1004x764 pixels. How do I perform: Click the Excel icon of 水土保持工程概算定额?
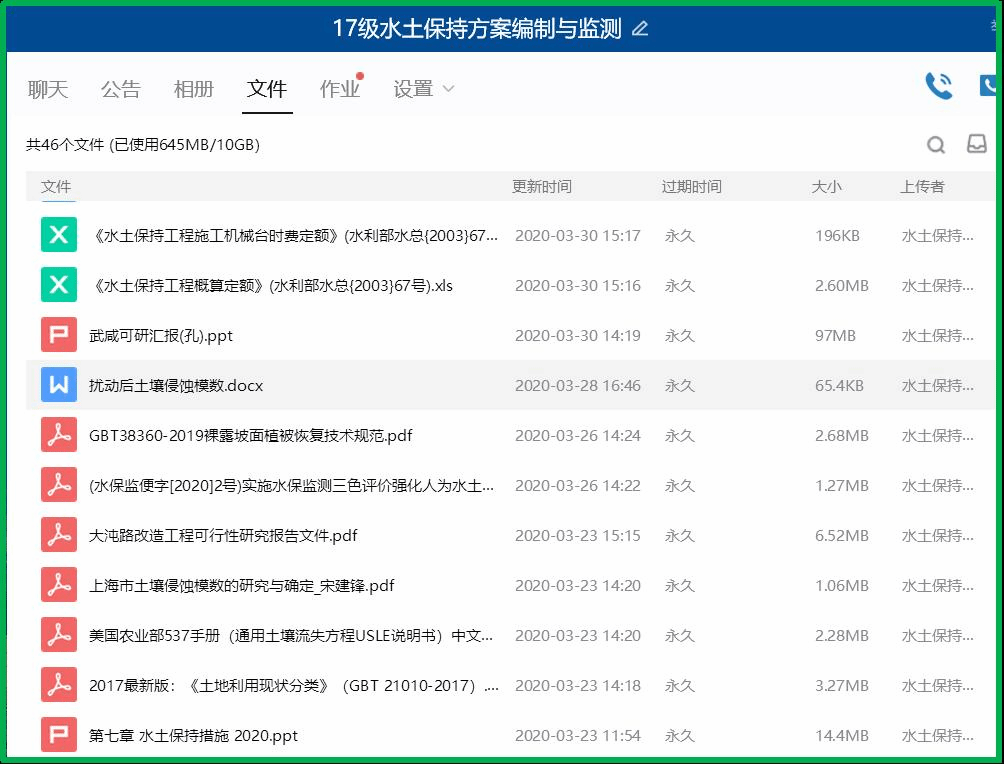(59, 284)
